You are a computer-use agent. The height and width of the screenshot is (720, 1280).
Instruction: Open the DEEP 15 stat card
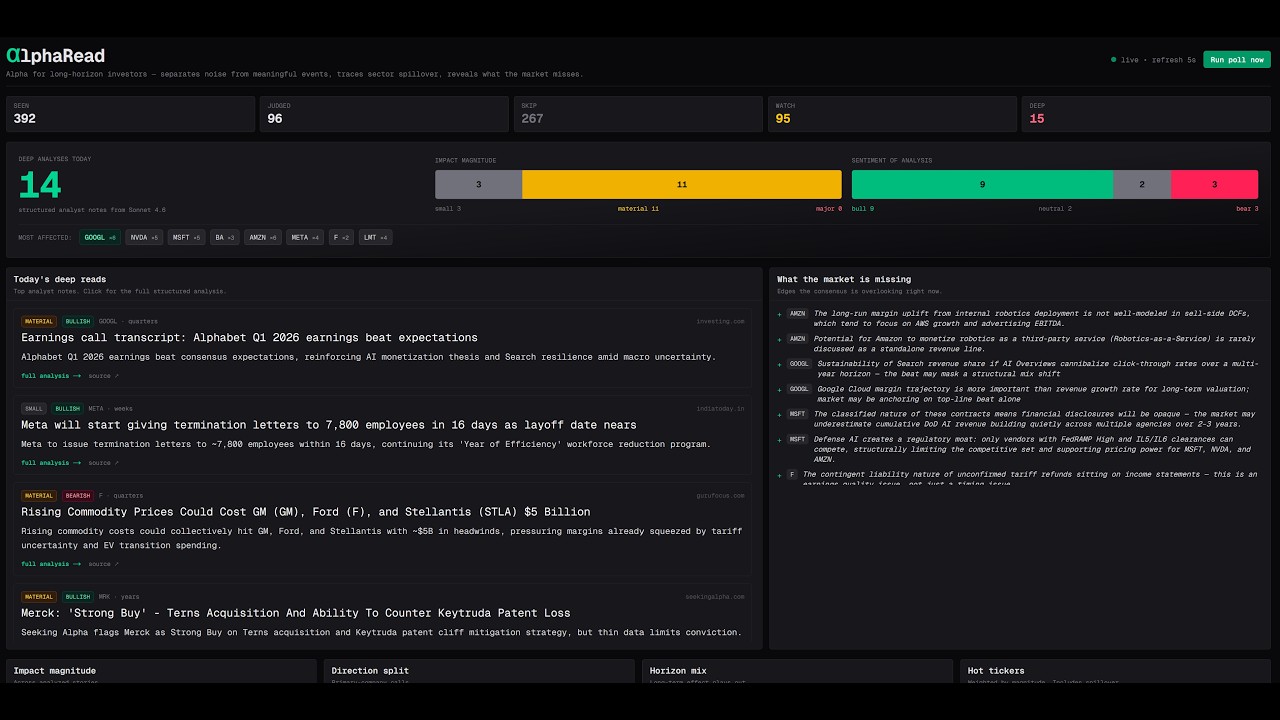point(1146,114)
